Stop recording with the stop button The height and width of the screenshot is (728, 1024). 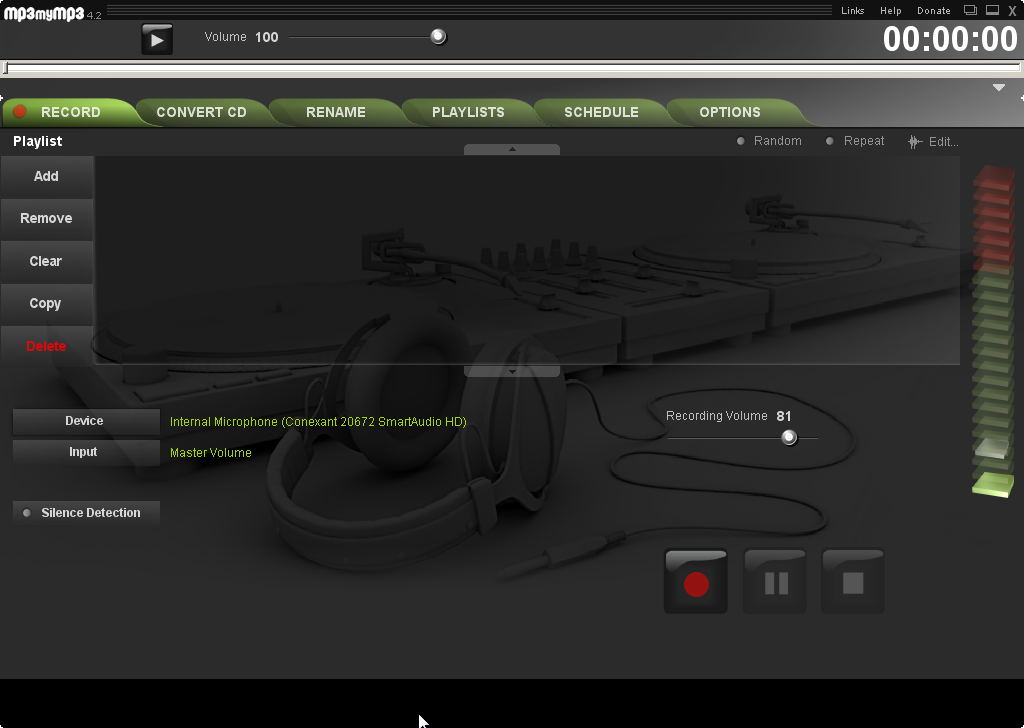tap(853, 581)
